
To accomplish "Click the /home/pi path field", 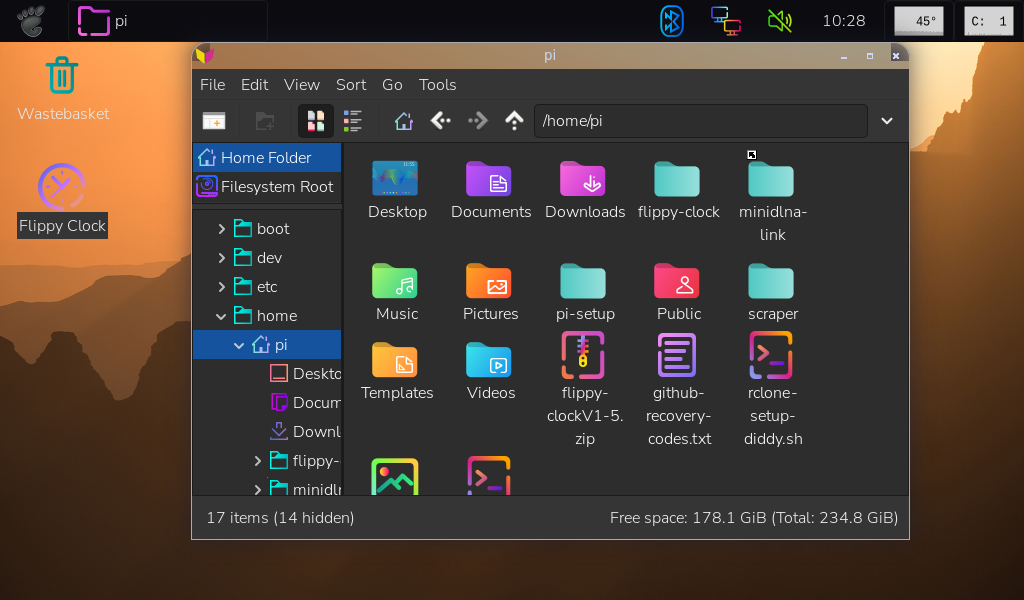I will [701, 121].
